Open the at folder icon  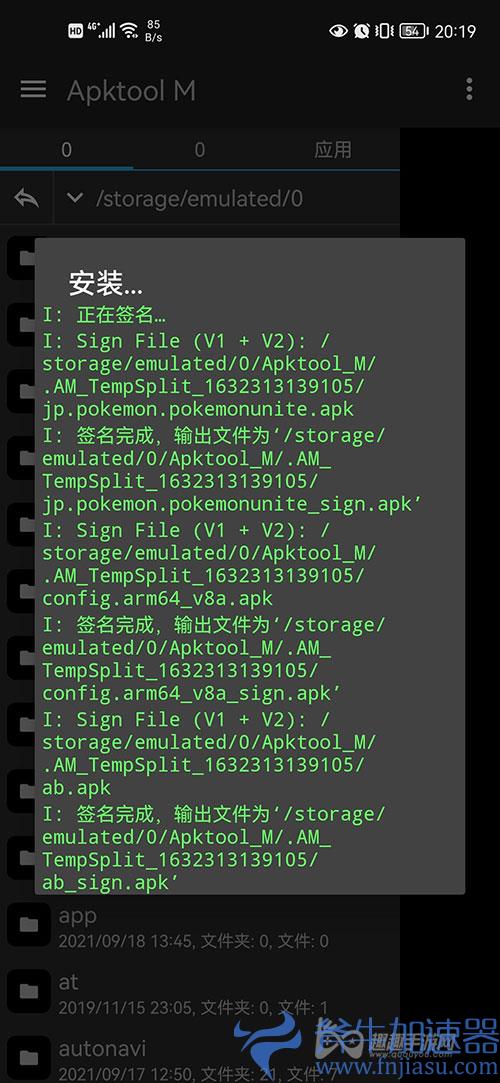point(29,992)
